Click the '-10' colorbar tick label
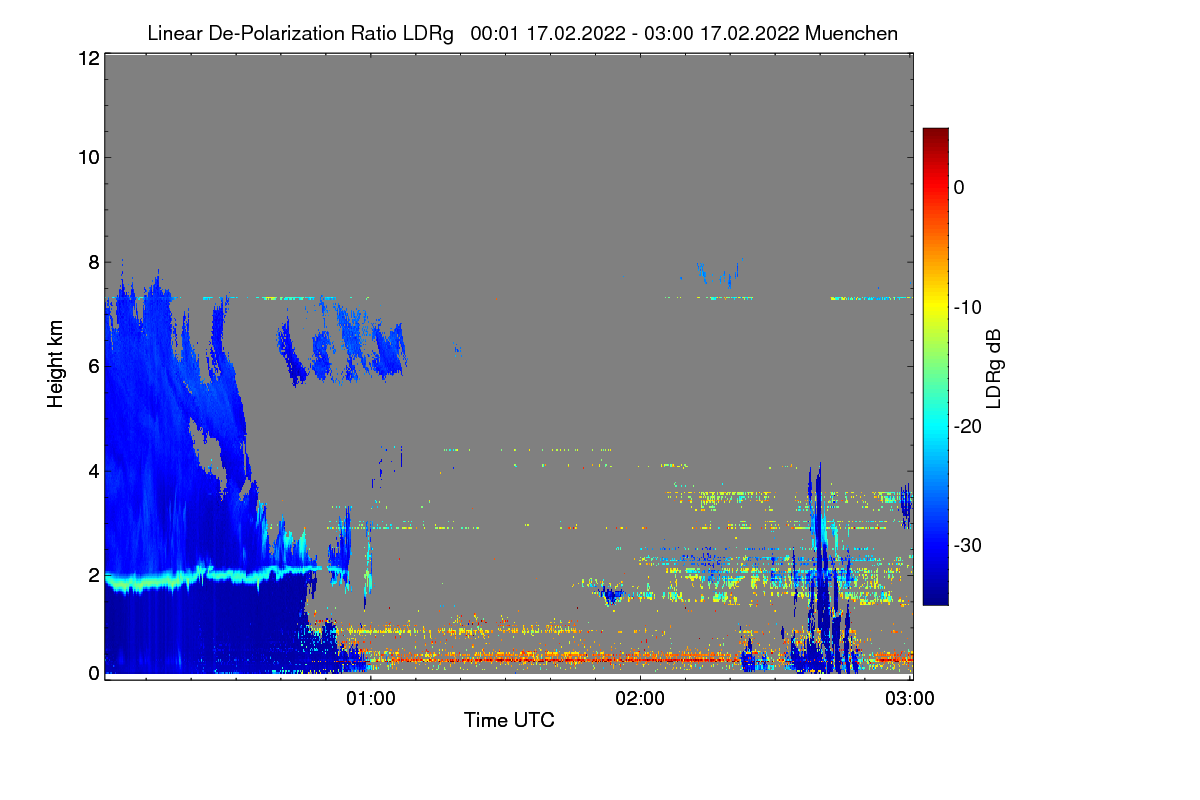The height and width of the screenshot is (800, 1200). click(x=966, y=307)
